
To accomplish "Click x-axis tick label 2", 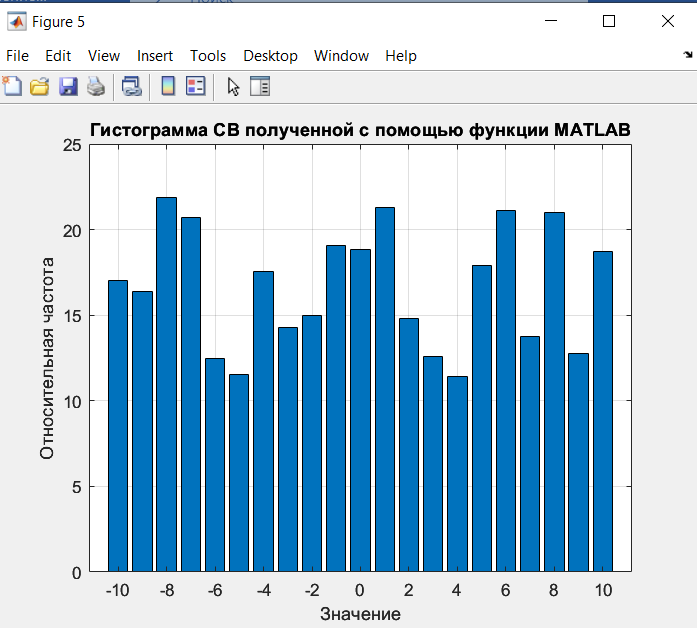I will coord(409,591).
